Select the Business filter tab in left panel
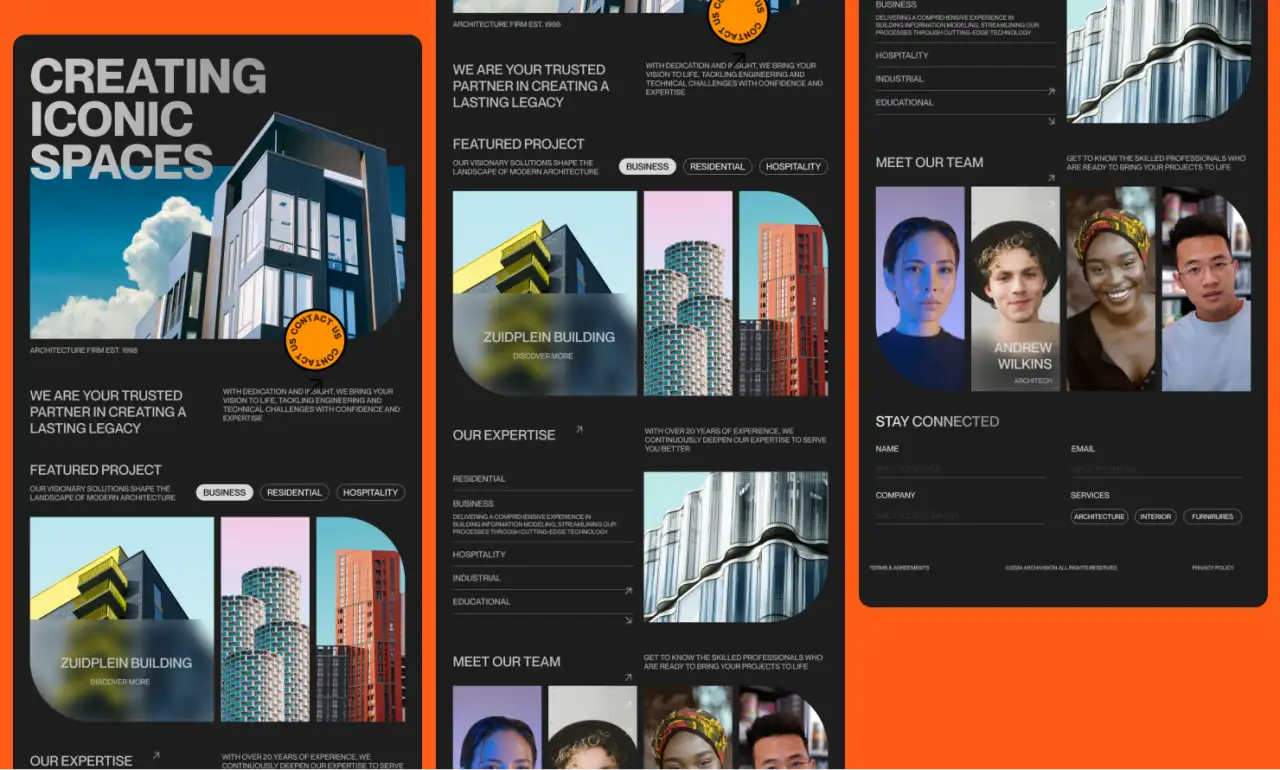The image size is (1280, 770). (x=224, y=493)
